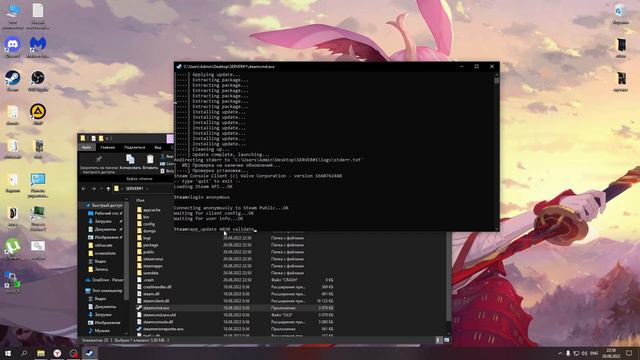Open the notification center icon
640x360 pixels.
[x=629, y=353]
